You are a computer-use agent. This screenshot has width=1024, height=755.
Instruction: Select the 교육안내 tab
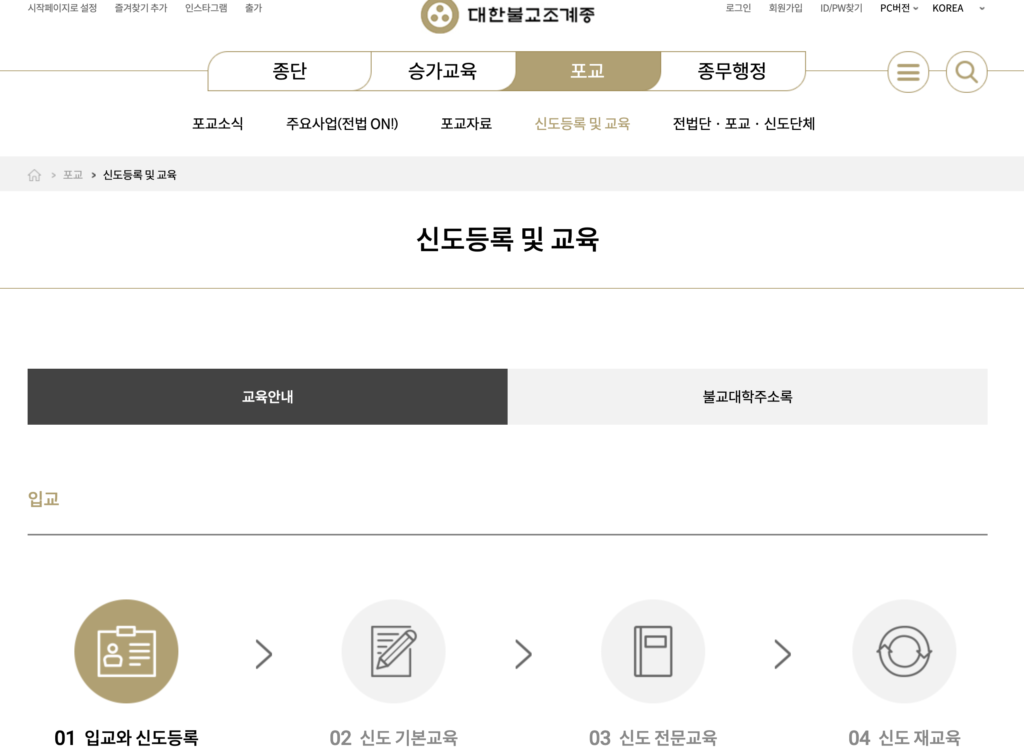(267, 397)
